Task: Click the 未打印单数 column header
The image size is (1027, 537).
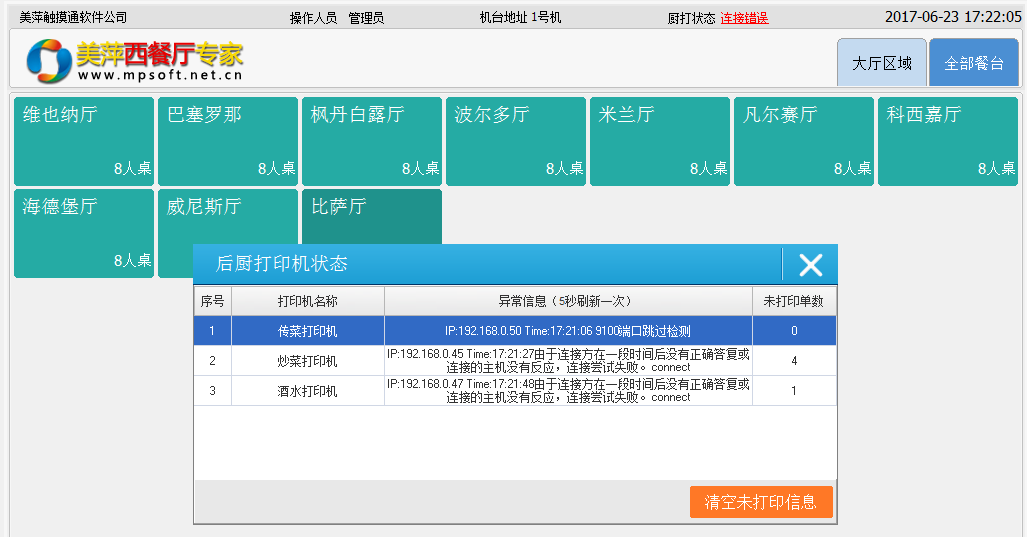Action: (794, 301)
